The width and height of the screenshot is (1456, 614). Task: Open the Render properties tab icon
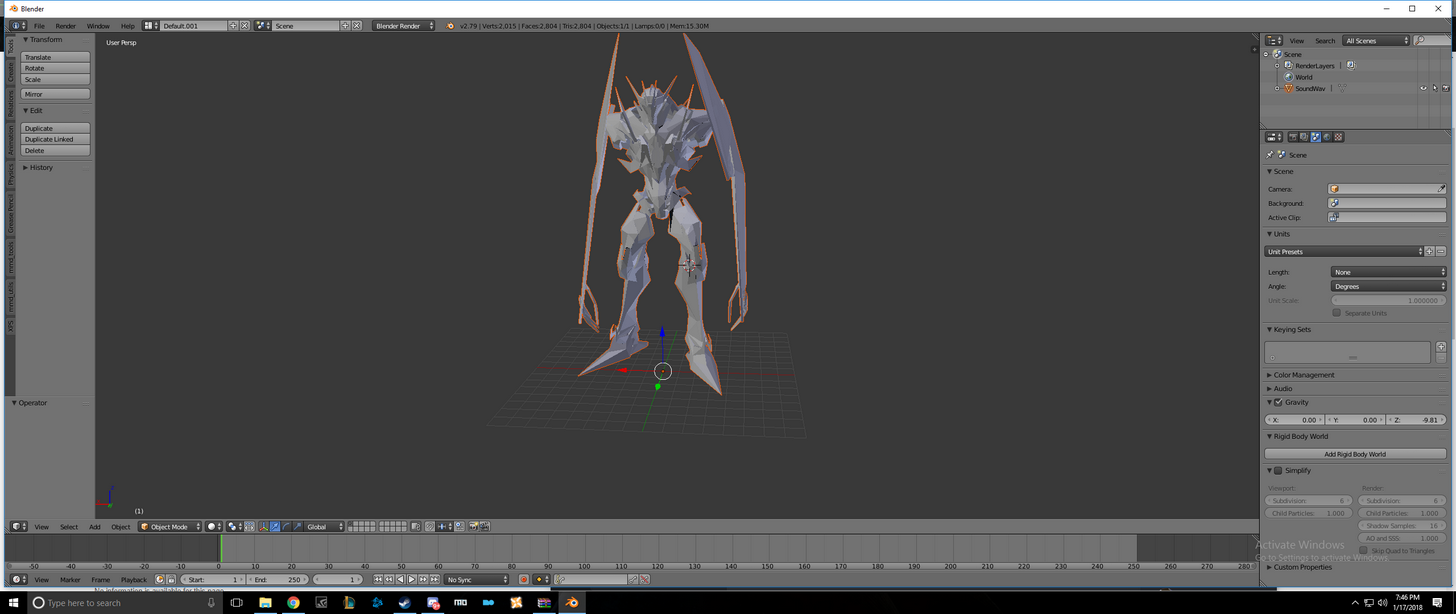pos(1293,137)
